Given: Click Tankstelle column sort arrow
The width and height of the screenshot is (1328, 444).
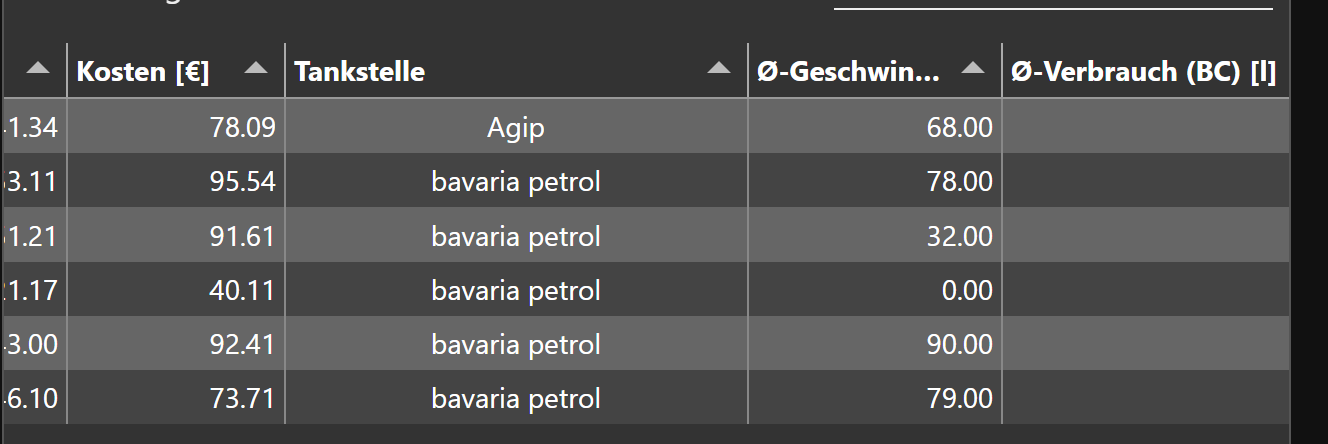Looking at the screenshot, I should (718, 68).
